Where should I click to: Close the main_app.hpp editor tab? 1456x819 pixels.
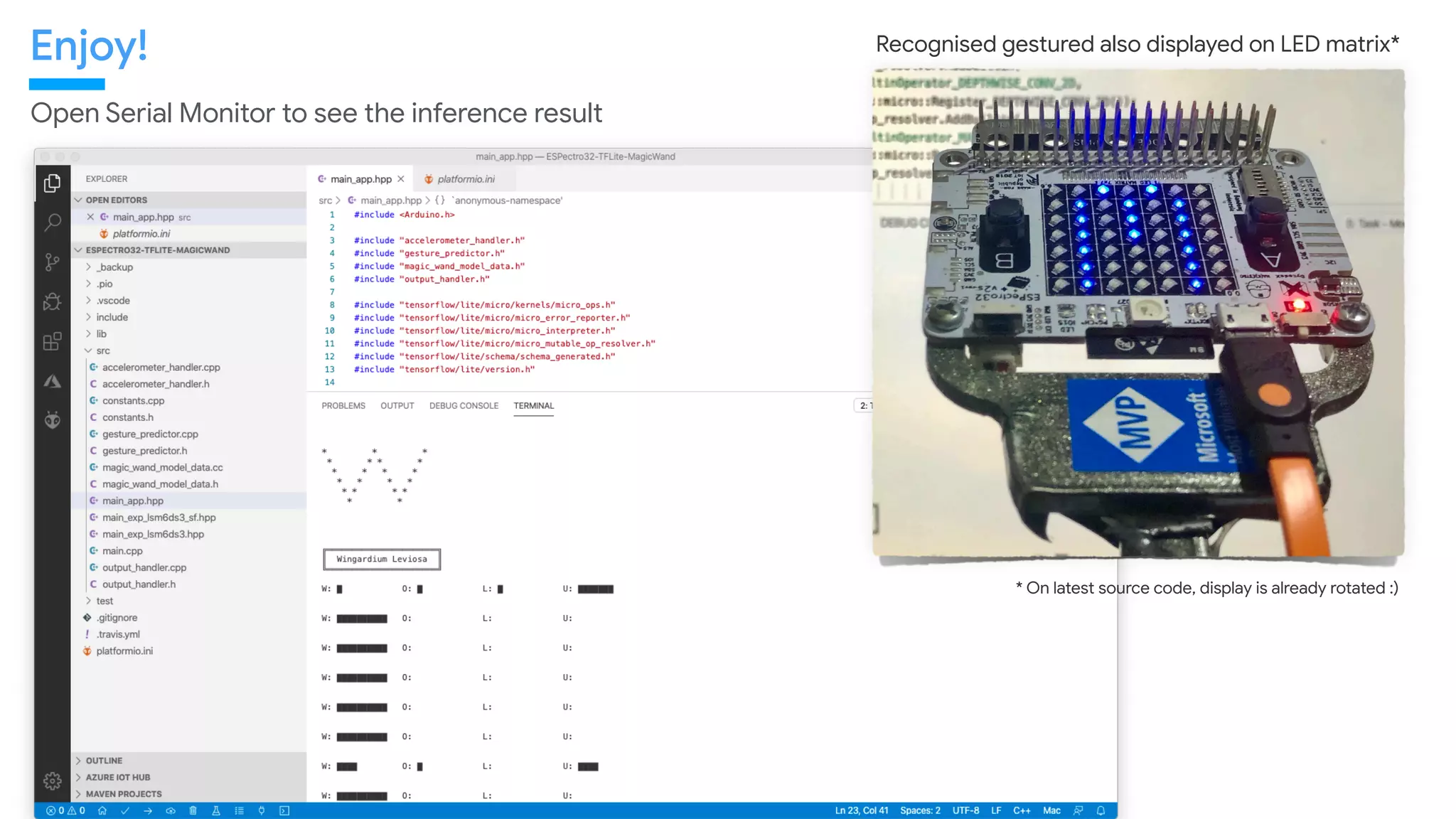click(401, 179)
